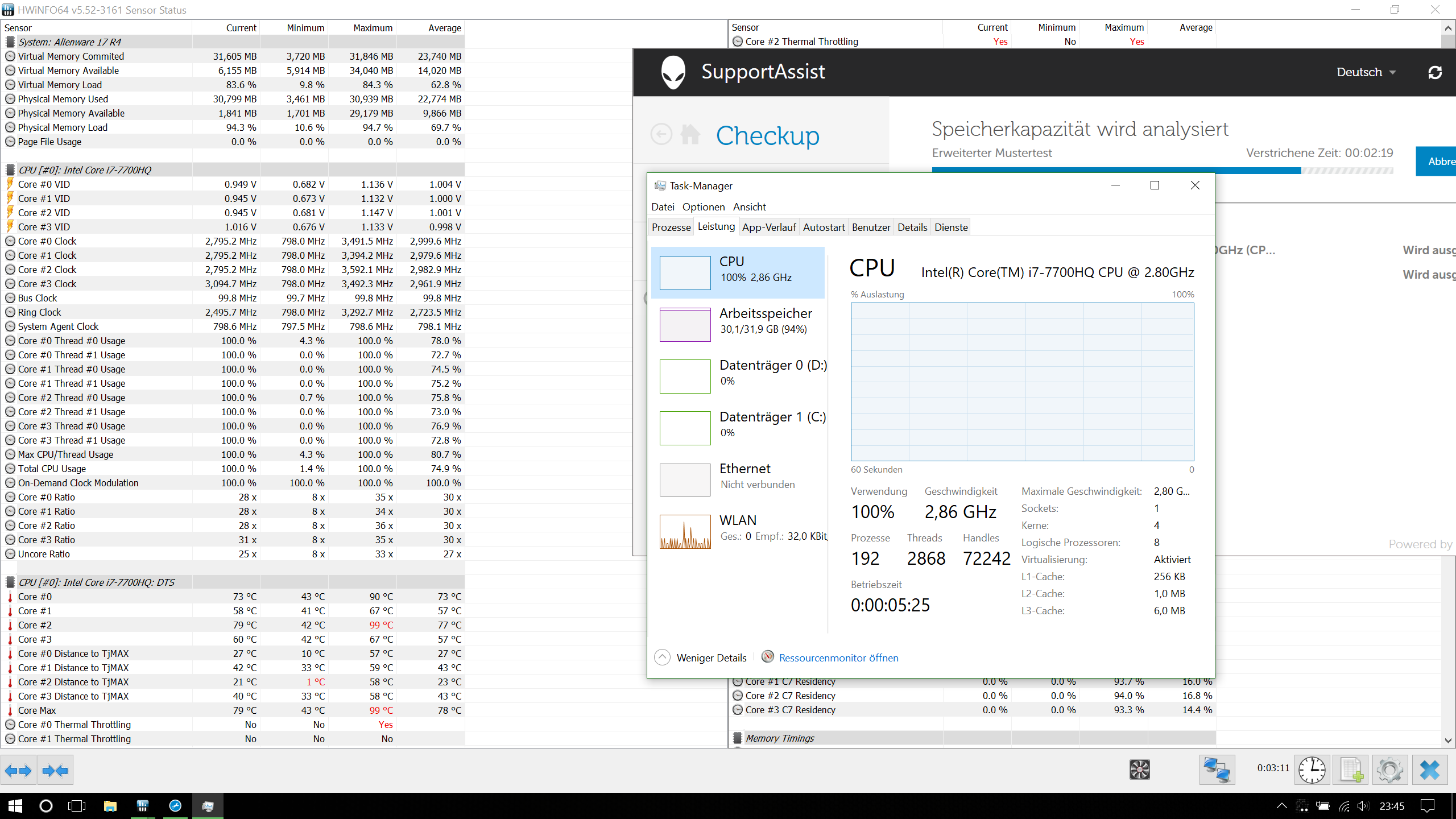1456x819 pixels.
Task: Select the Leistung tab
Action: [716, 226]
